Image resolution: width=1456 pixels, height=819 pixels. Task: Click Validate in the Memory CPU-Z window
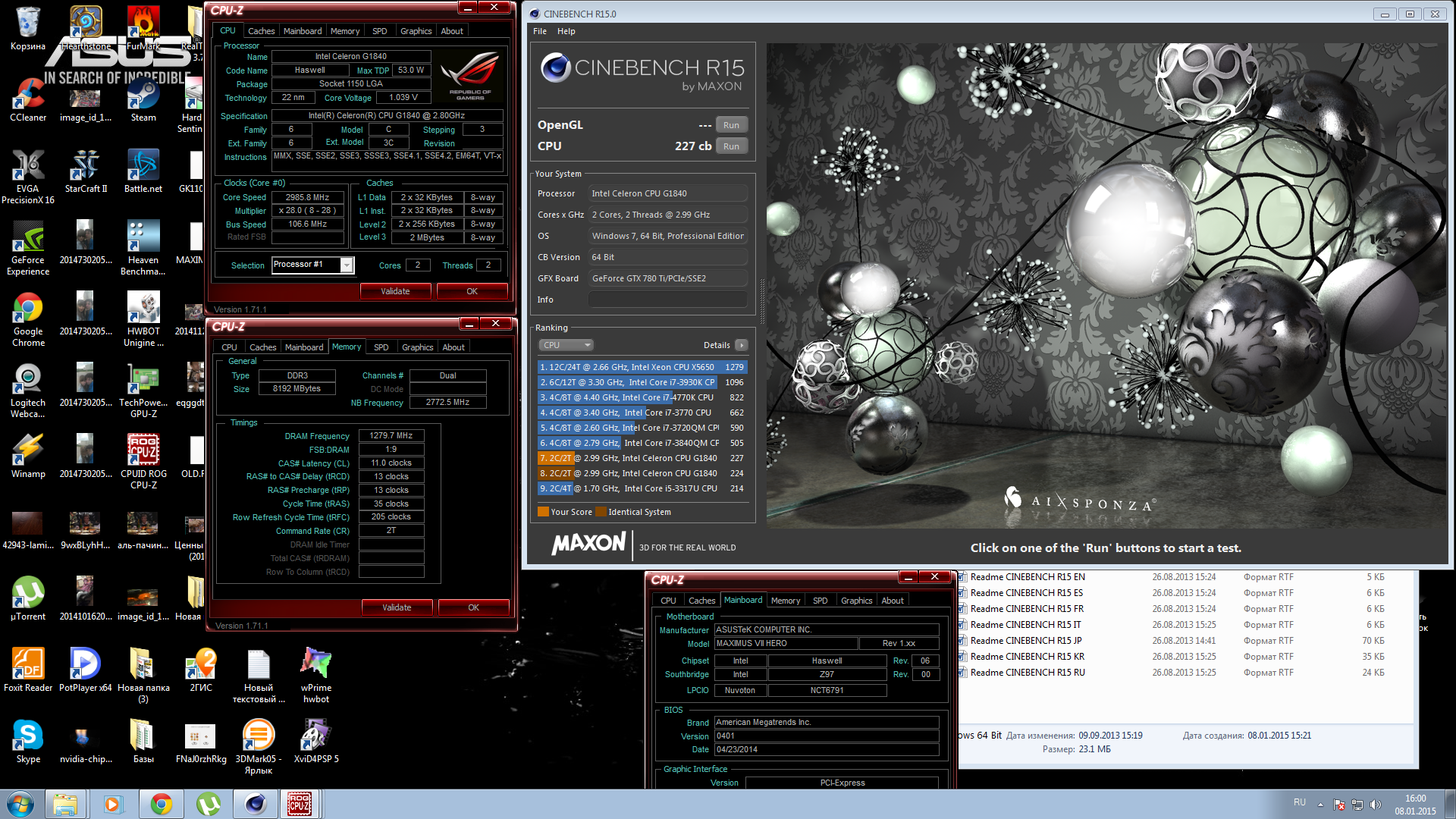[x=397, y=607]
